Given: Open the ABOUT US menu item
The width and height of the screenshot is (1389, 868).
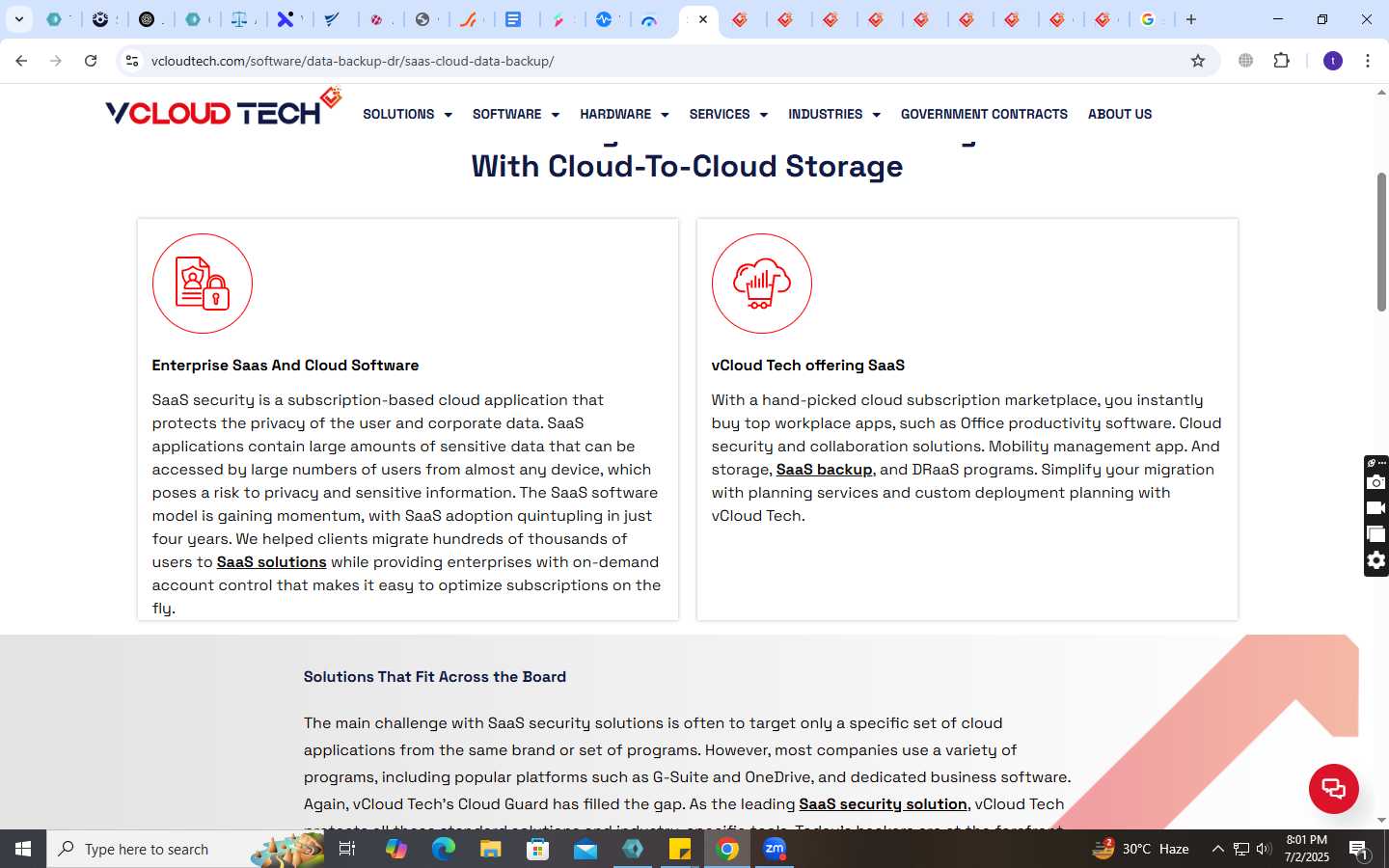Looking at the screenshot, I should tap(1120, 114).
